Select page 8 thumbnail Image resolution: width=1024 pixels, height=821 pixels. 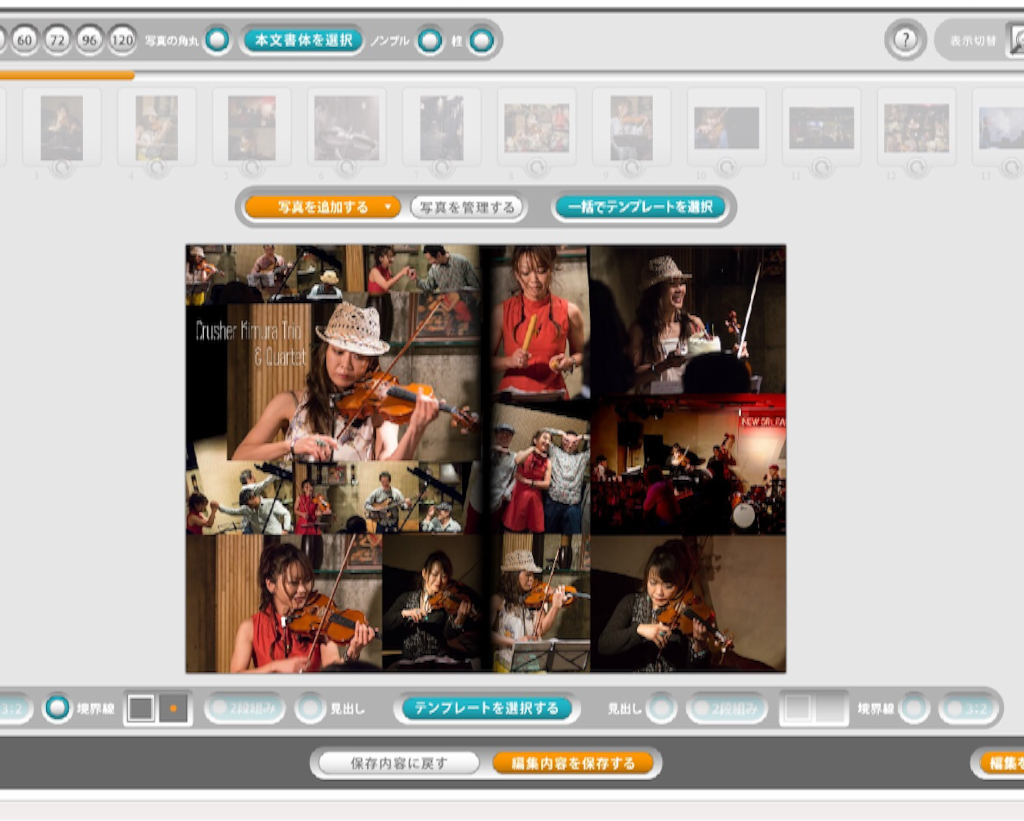[537, 128]
